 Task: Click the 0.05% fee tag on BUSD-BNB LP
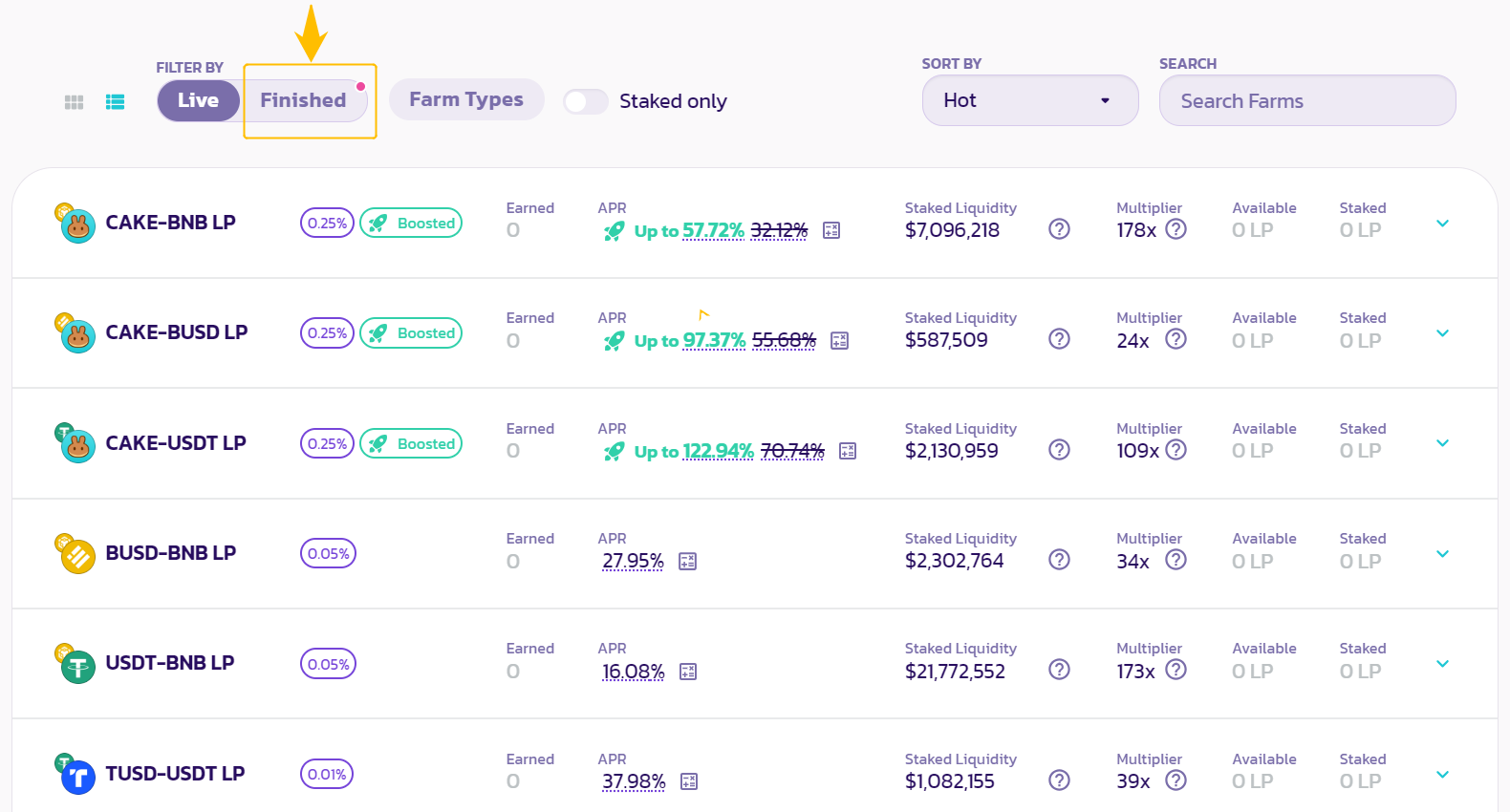pos(328,553)
